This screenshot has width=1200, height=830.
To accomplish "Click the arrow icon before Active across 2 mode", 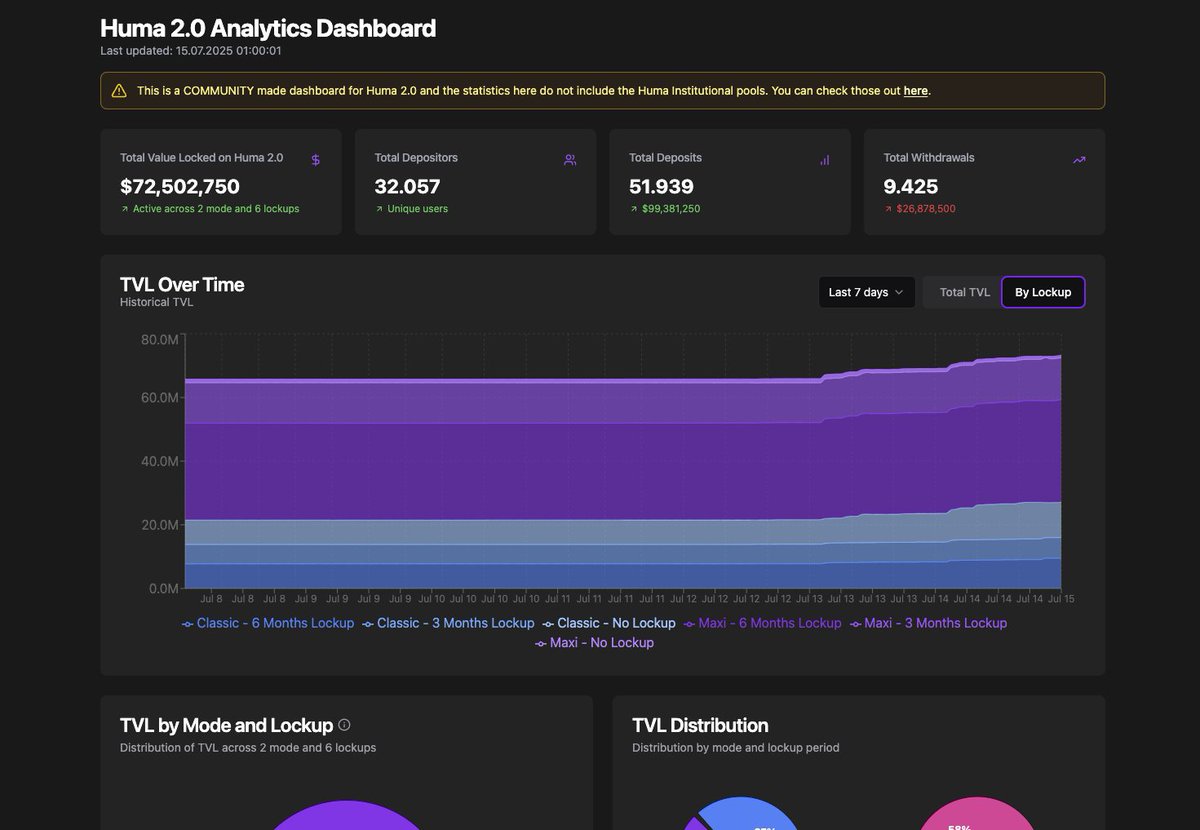I will [x=125, y=209].
